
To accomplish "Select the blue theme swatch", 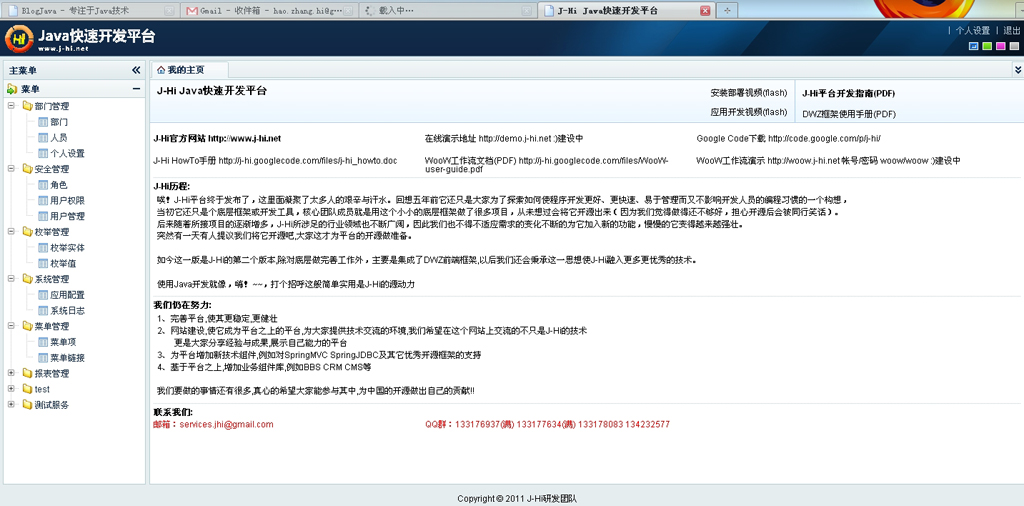I will [974, 46].
